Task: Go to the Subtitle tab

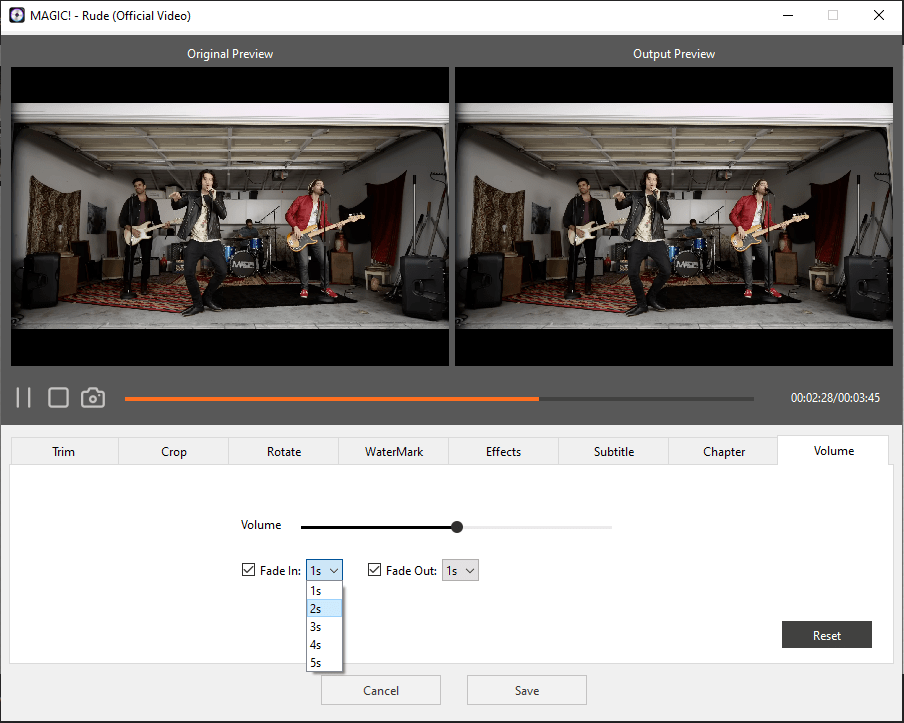Action: pos(613,452)
